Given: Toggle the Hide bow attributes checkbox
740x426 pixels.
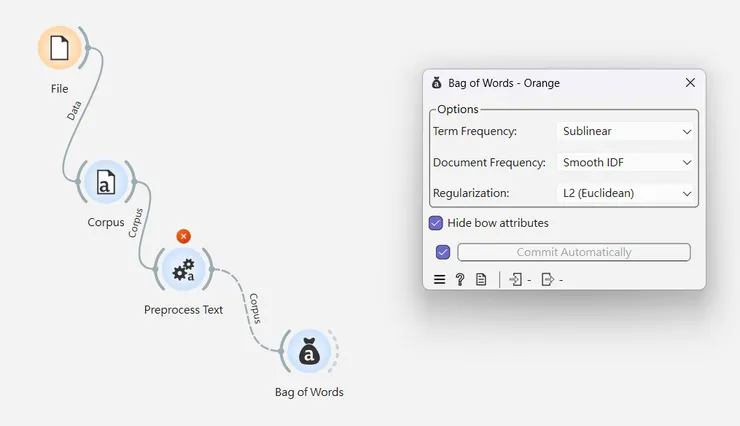Looking at the screenshot, I should click(436, 223).
